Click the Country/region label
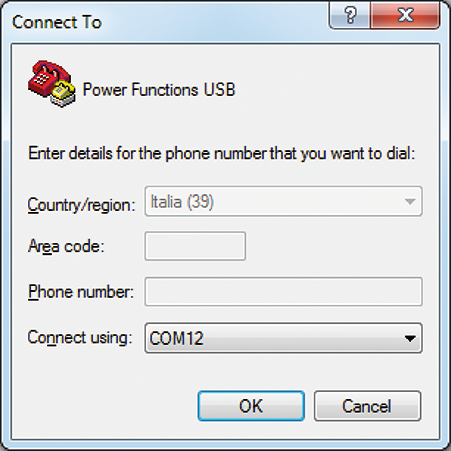 click(81, 205)
